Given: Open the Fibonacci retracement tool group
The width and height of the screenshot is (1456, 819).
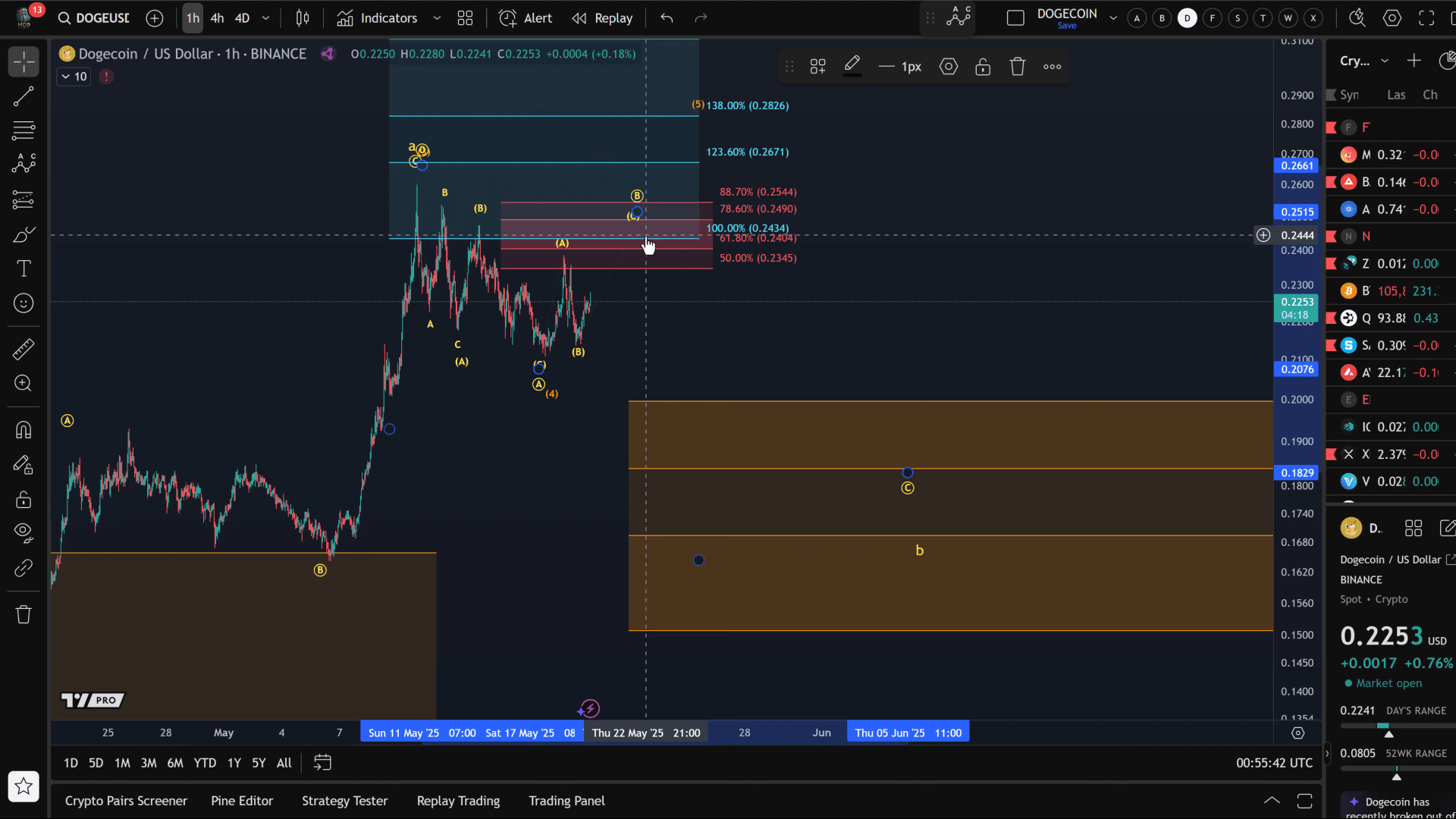Looking at the screenshot, I should click(x=24, y=130).
